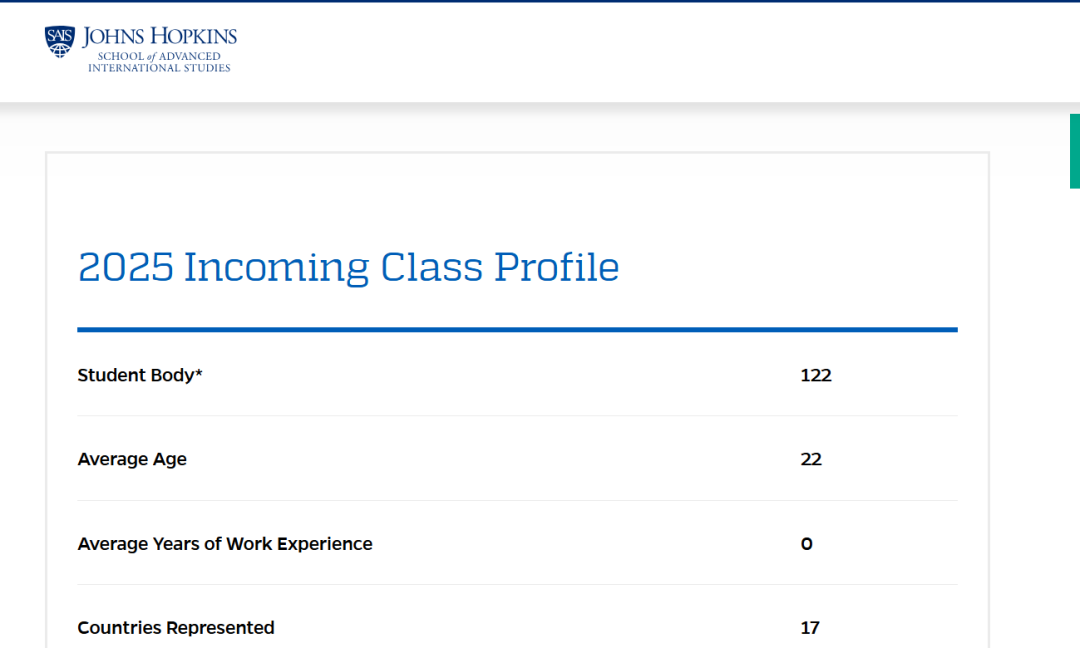
Task: Click the year 2025 in the heading
Action: point(125,268)
